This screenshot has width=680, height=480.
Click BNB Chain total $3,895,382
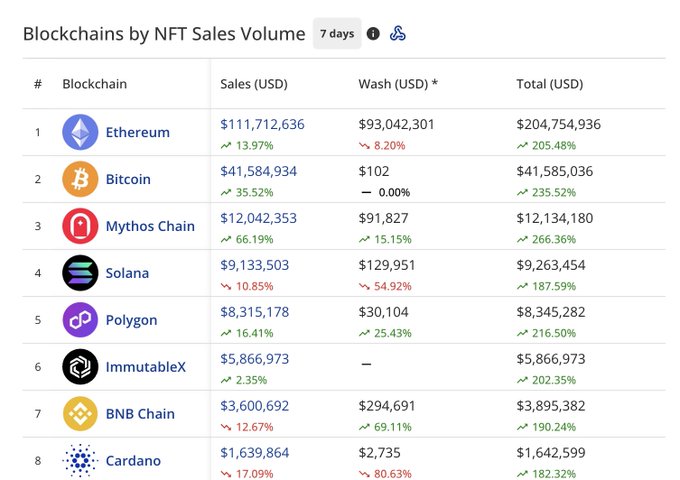pos(551,405)
